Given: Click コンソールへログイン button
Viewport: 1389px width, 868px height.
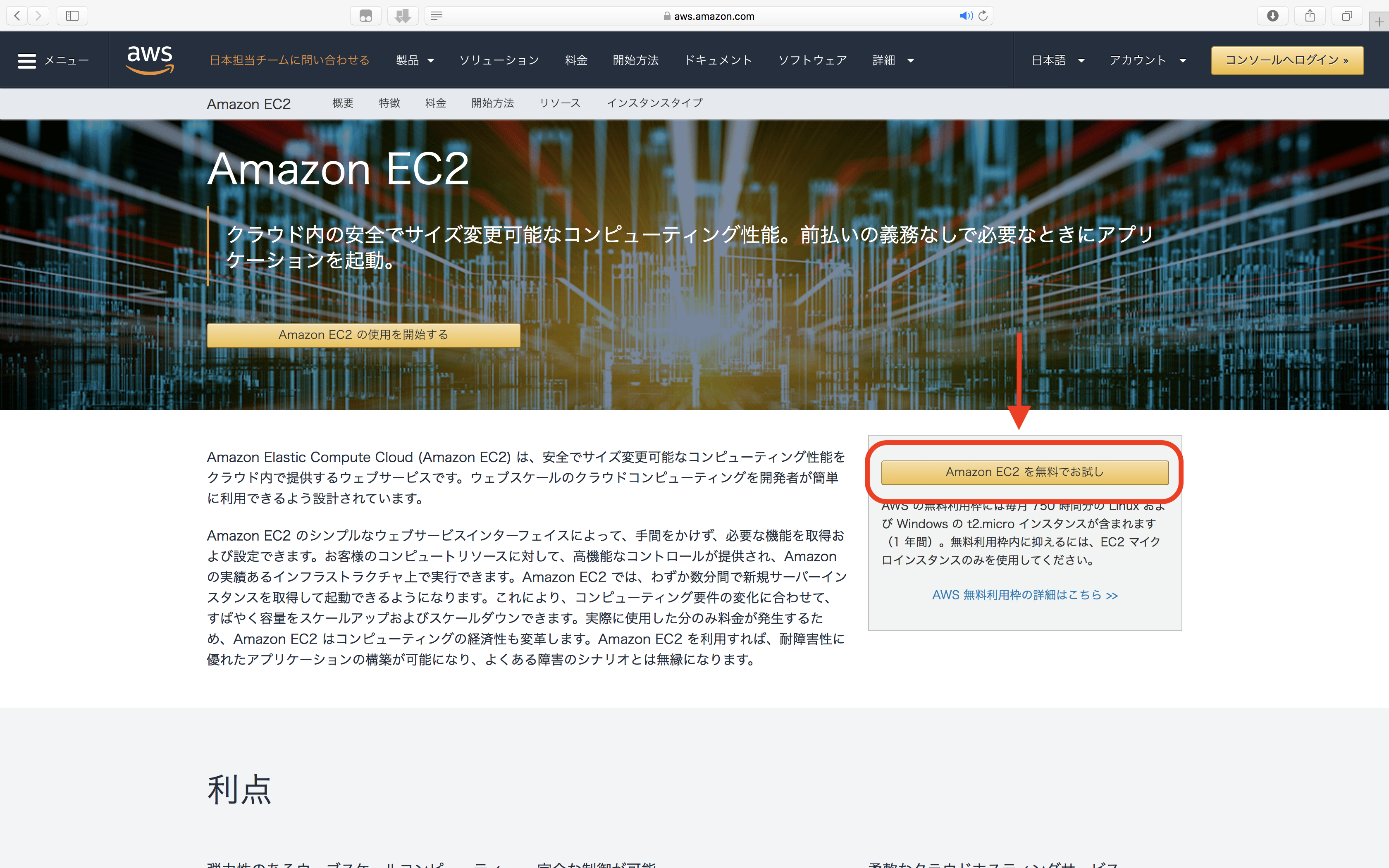Looking at the screenshot, I should coord(1287,60).
